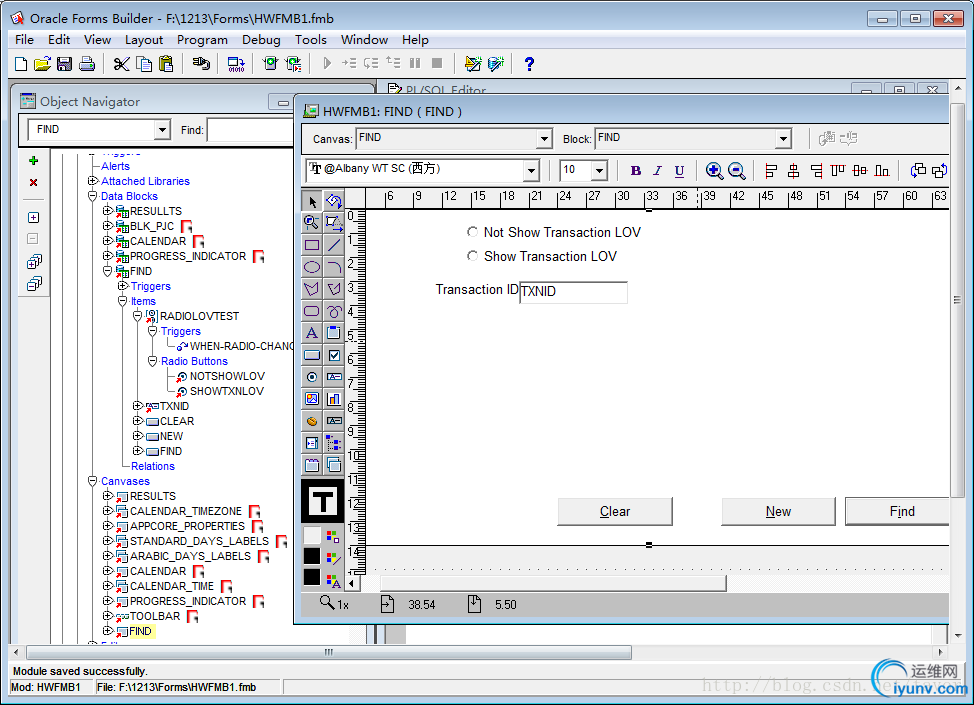Click the New button on the canvas
The height and width of the screenshot is (705, 974).
pos(778,511)
